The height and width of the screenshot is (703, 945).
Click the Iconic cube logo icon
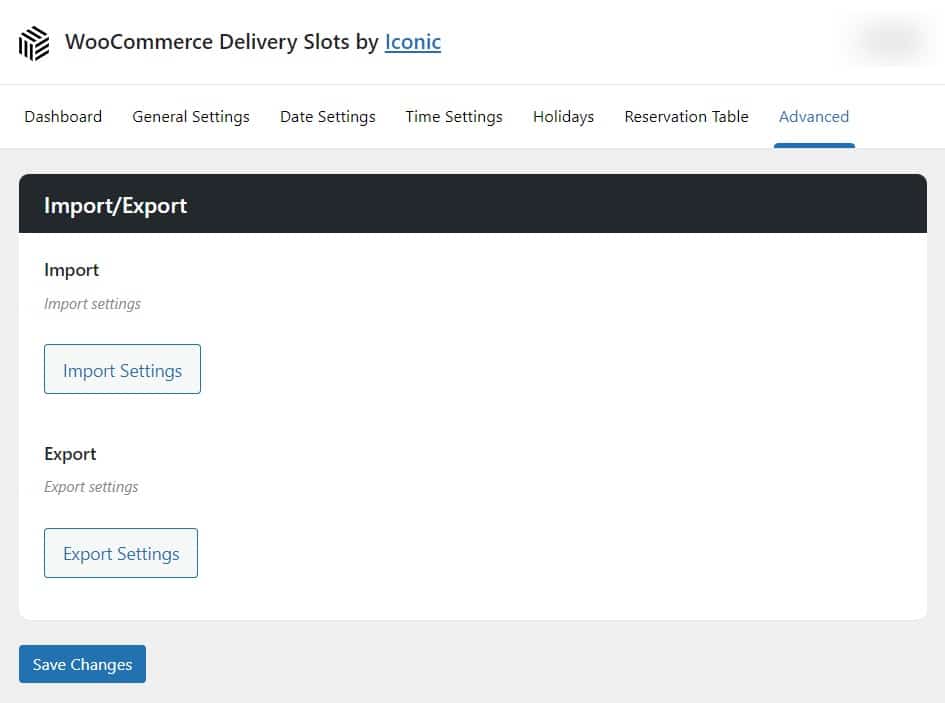[x=33, y=42]
